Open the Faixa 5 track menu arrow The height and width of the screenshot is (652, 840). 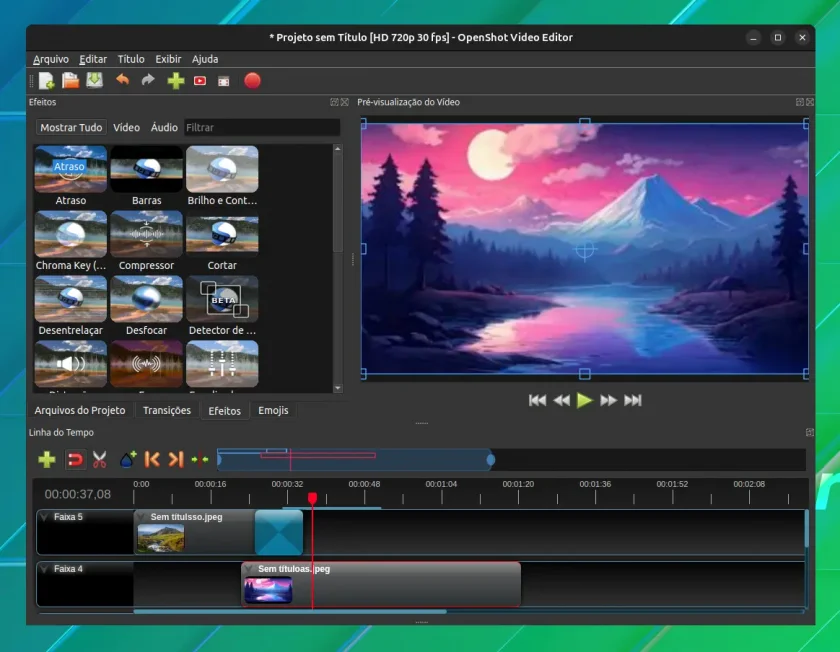44,517
